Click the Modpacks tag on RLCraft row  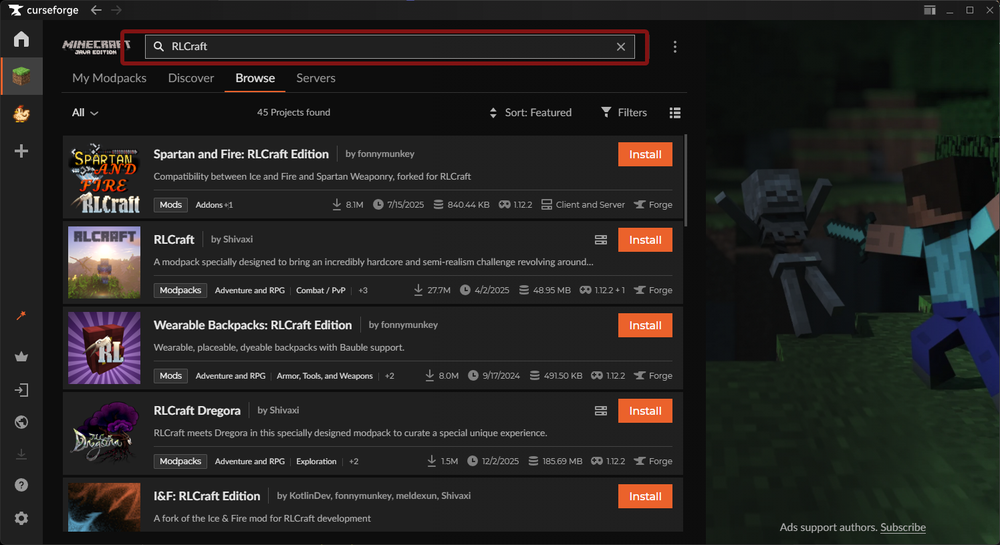tap(180, 290)
